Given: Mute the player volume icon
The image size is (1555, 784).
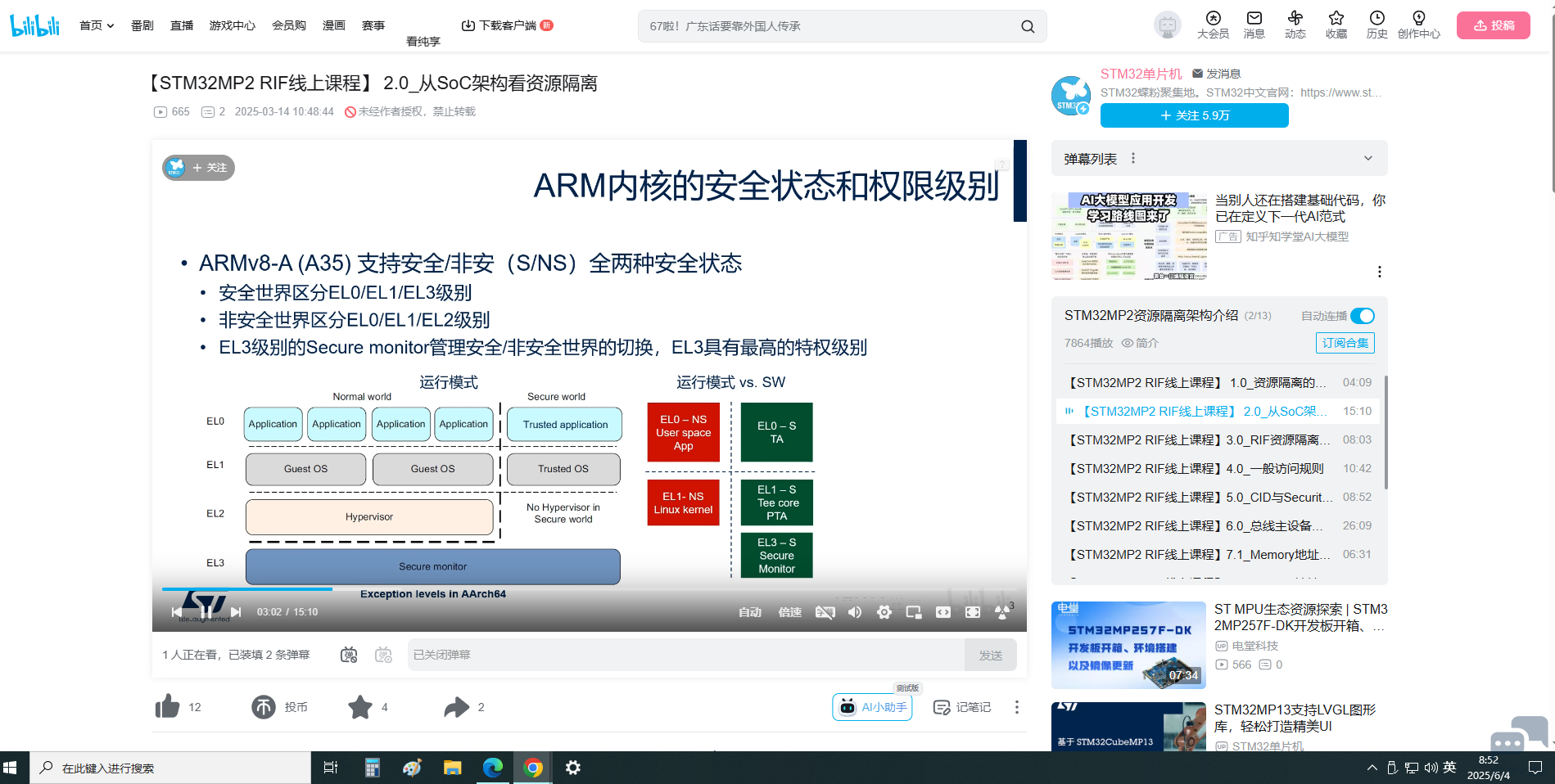Looking at the screenshot, I should click(855, 612).
